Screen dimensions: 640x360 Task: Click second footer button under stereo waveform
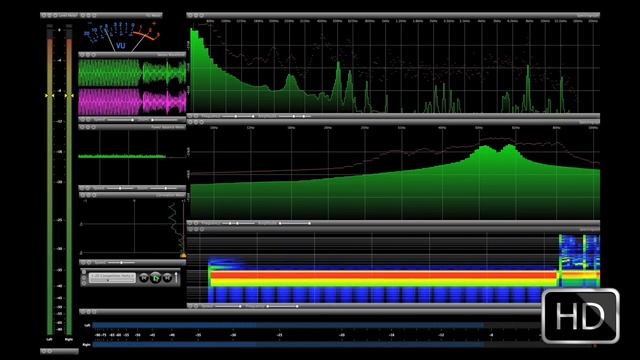click(x=88, y=120)
